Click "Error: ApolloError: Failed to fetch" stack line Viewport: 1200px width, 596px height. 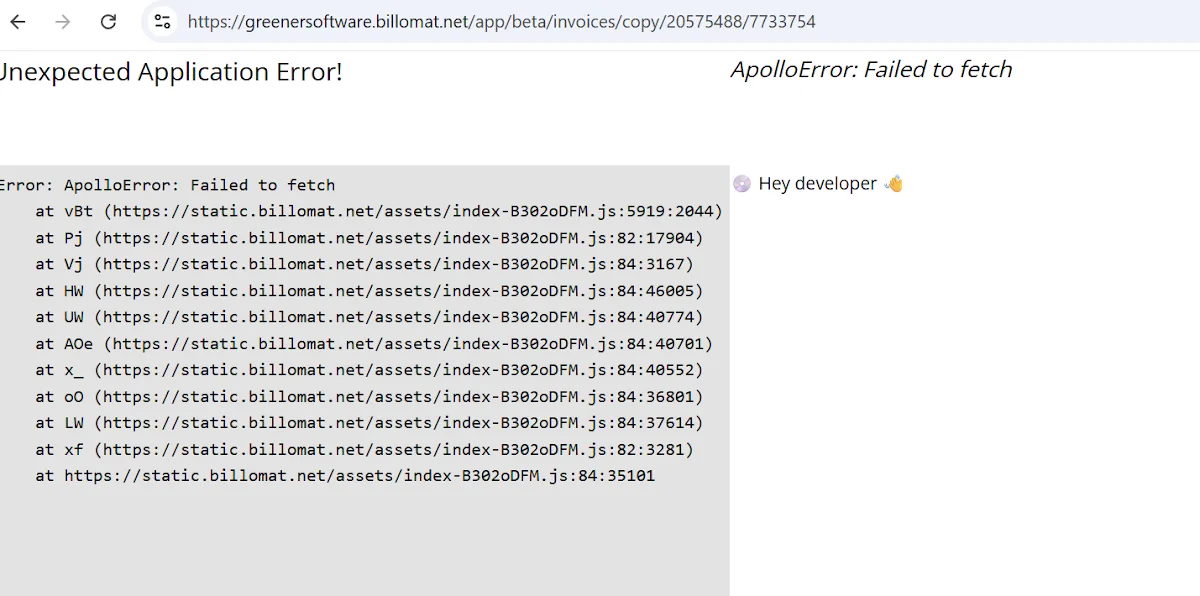[167, 185]
